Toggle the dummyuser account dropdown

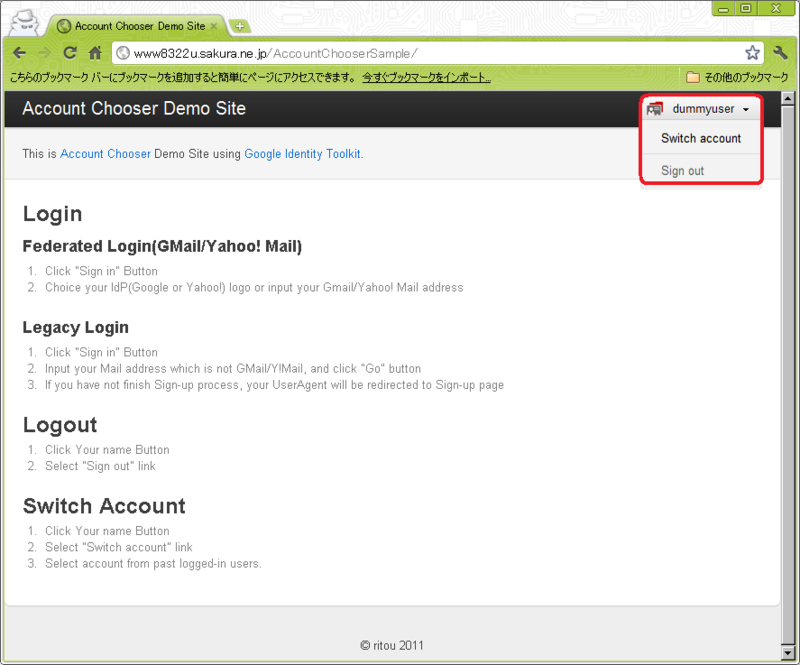[x=702, y=109]
